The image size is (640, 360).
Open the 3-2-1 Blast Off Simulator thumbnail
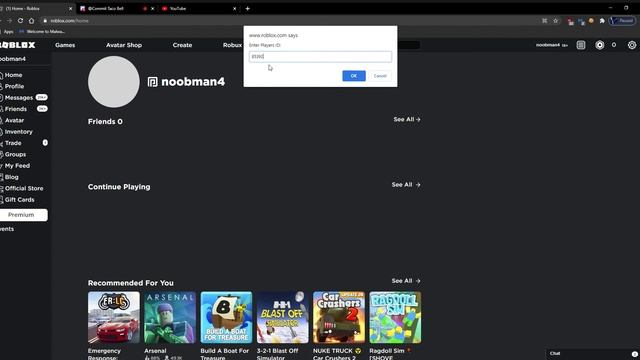(x=282, y=317)
